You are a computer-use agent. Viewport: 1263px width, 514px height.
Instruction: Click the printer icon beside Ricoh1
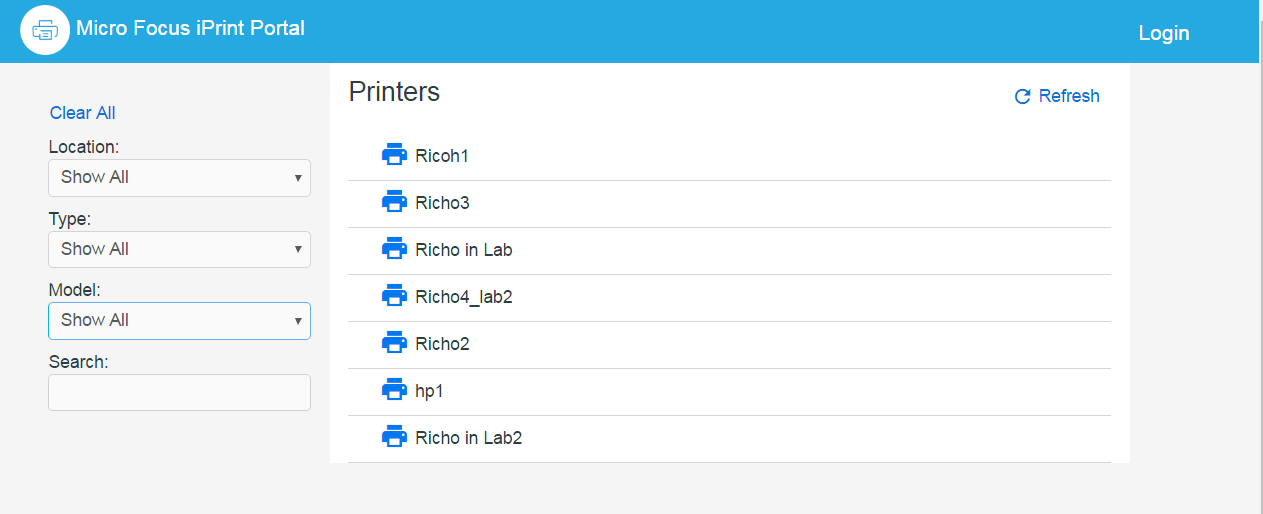394,155
